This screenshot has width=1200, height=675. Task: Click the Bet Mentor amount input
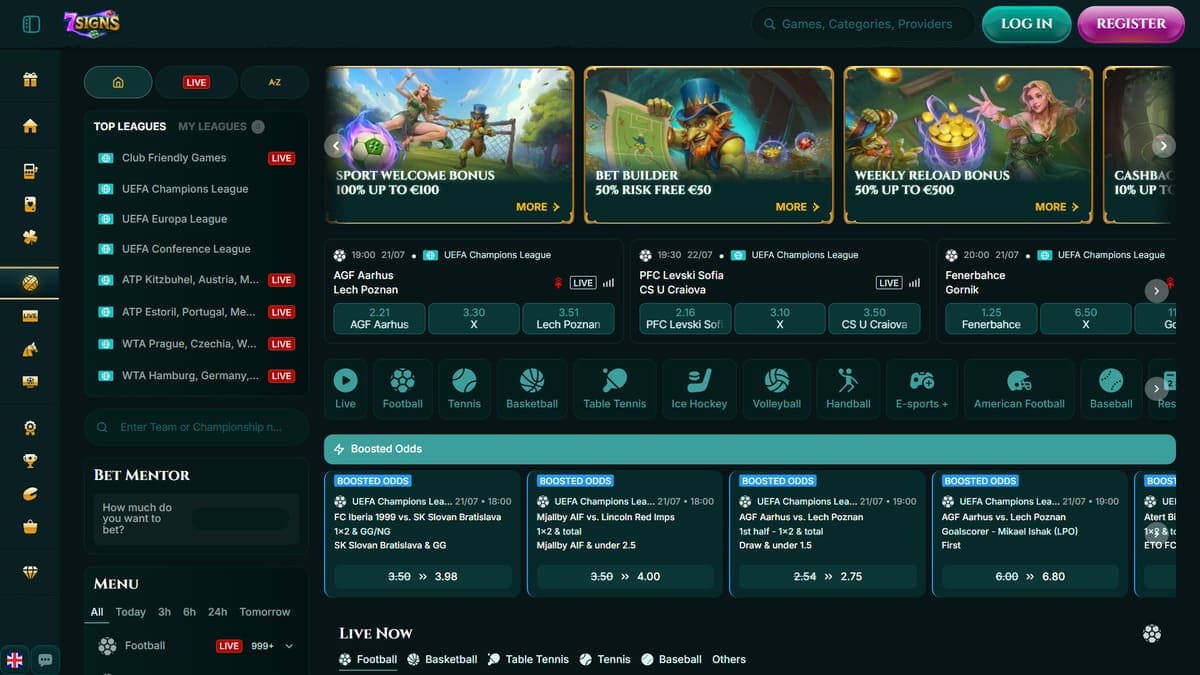point(240,519)
